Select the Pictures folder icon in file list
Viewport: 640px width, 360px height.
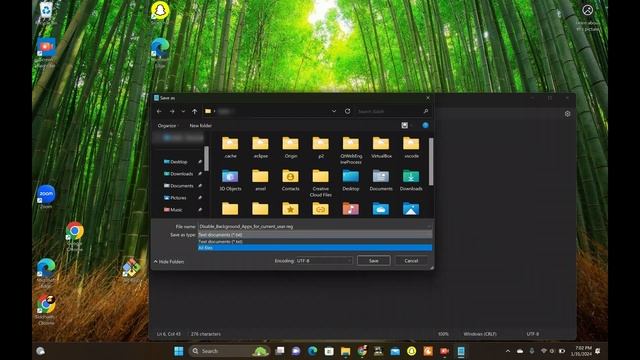411,209
